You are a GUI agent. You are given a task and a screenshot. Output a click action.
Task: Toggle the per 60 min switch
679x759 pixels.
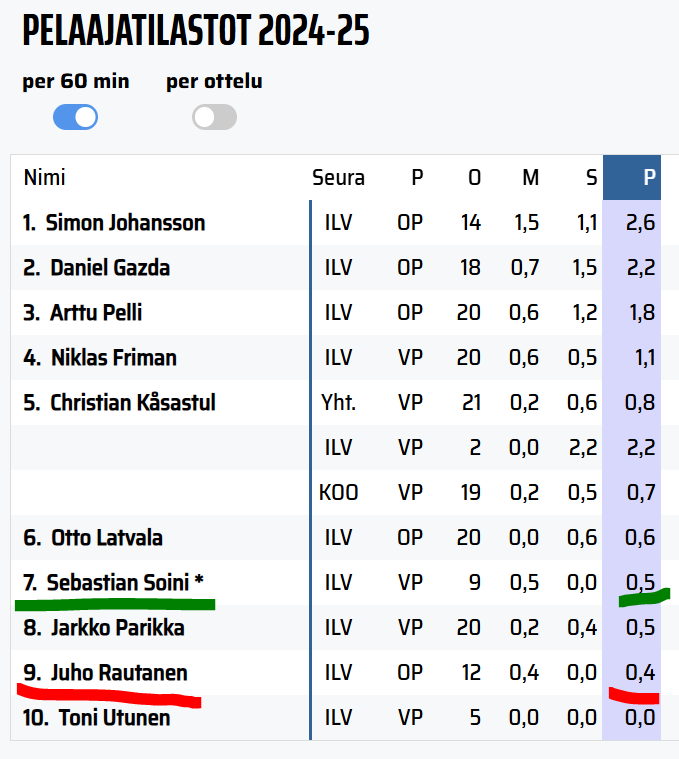click(75, 117)
